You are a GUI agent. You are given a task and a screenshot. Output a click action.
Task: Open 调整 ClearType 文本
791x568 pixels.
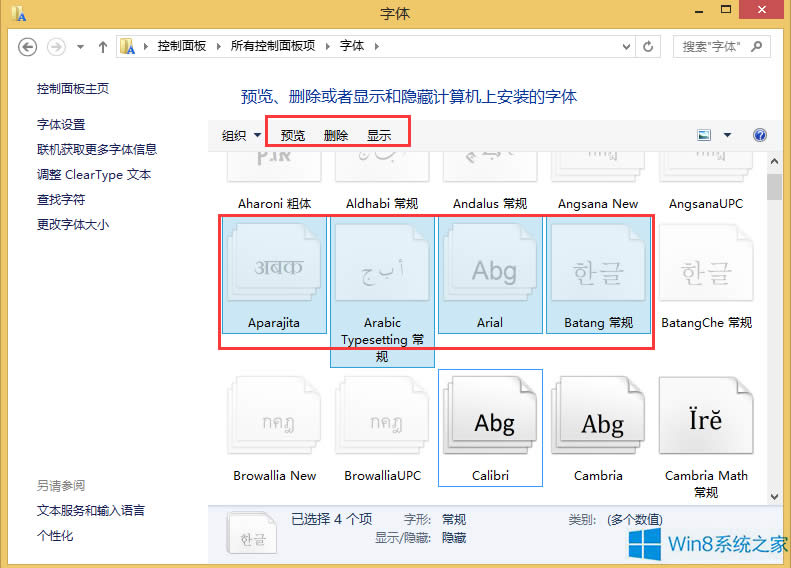point(94,175)
